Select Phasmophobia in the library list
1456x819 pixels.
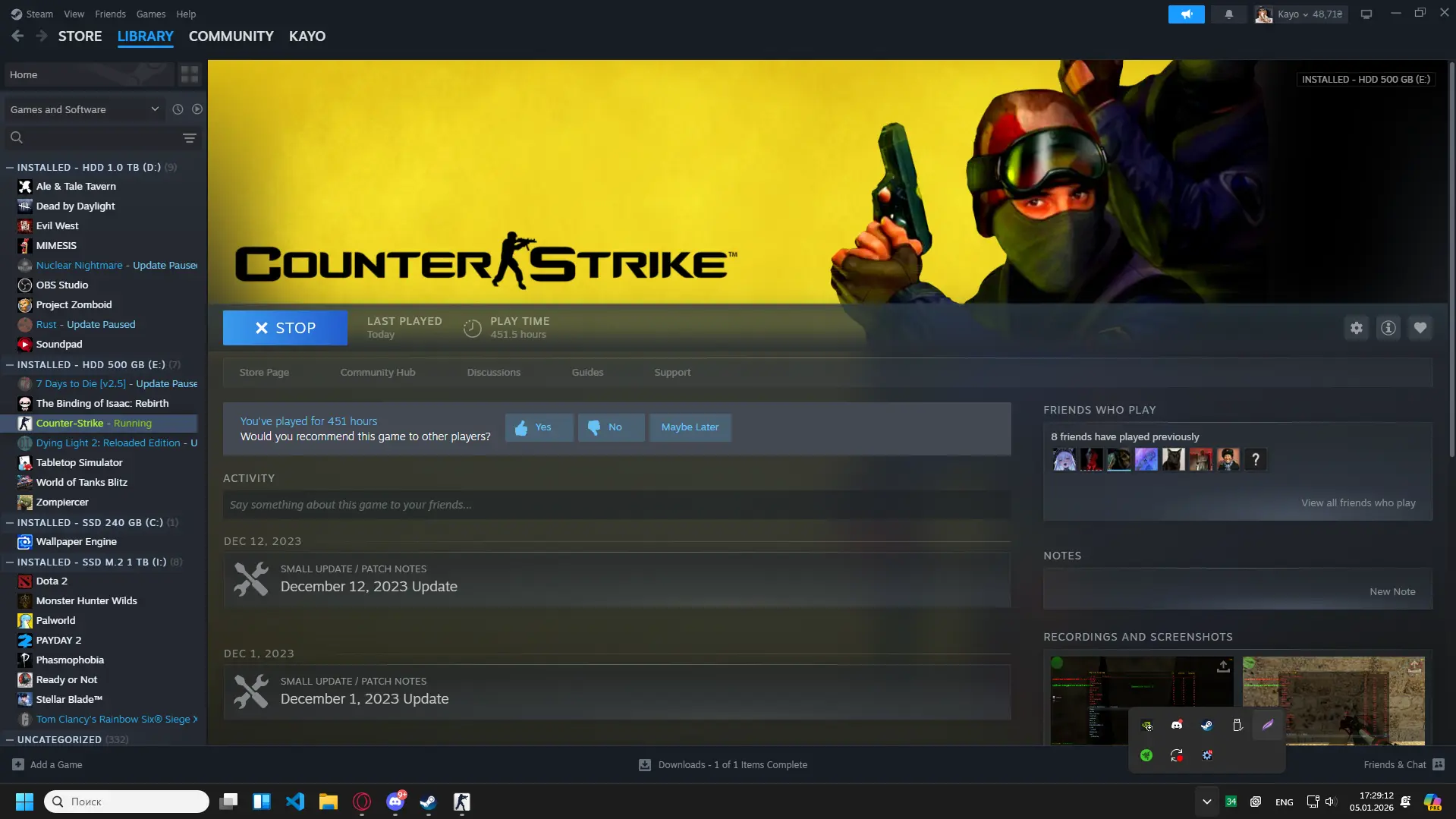pos(106,660)
